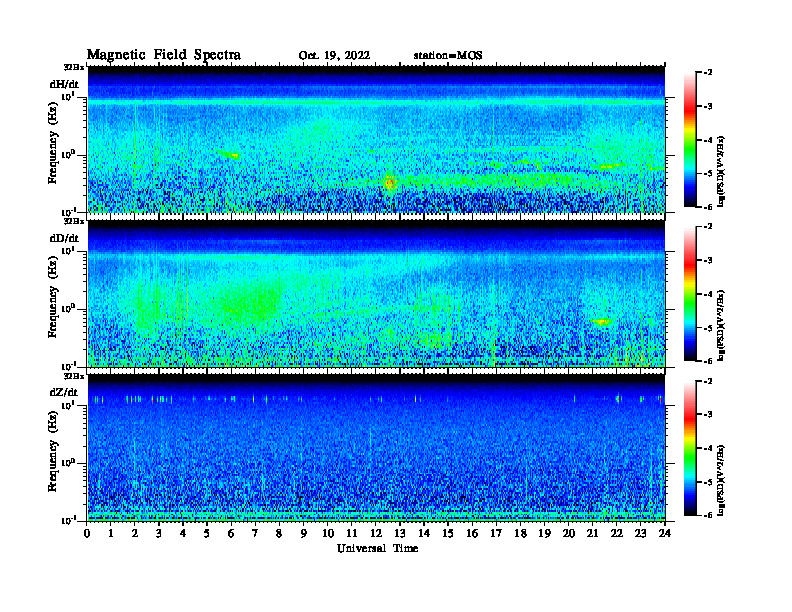Click hour tick label 8 on time axis
Screen dimensions: 792x612
pos(279,533)
